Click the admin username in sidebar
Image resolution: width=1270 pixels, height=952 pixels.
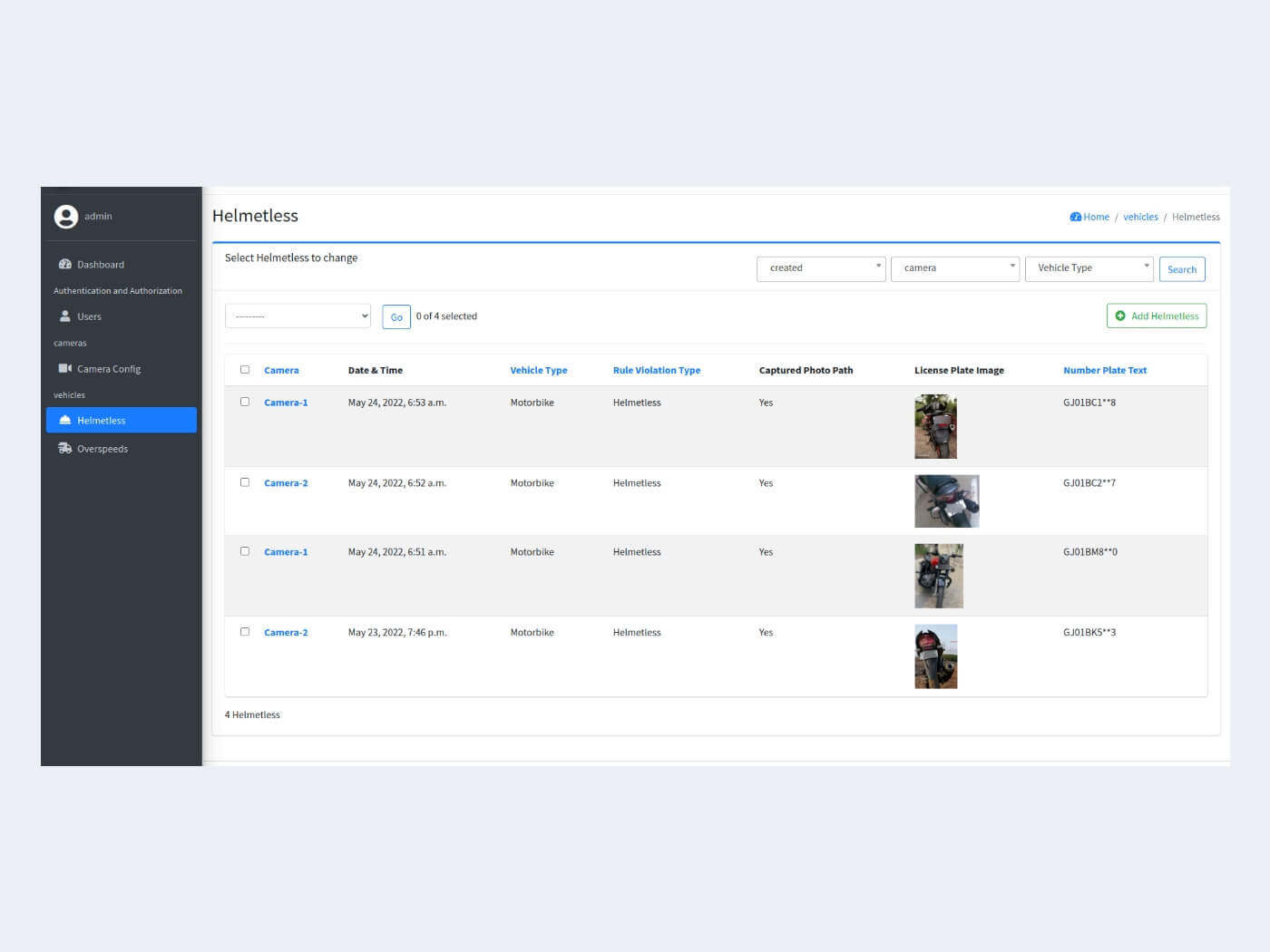click(x=98, y=217)
